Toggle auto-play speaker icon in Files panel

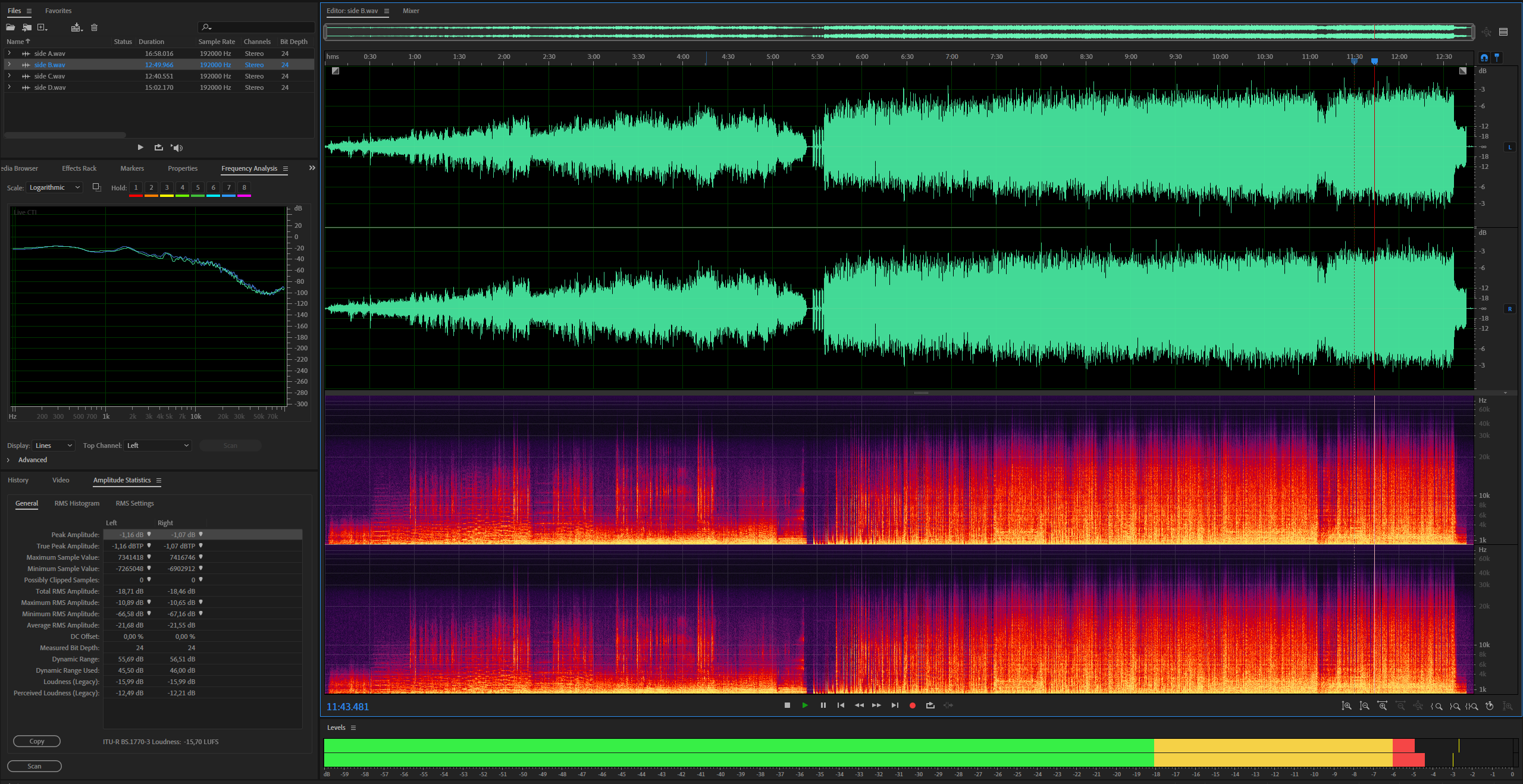point(177,148)
